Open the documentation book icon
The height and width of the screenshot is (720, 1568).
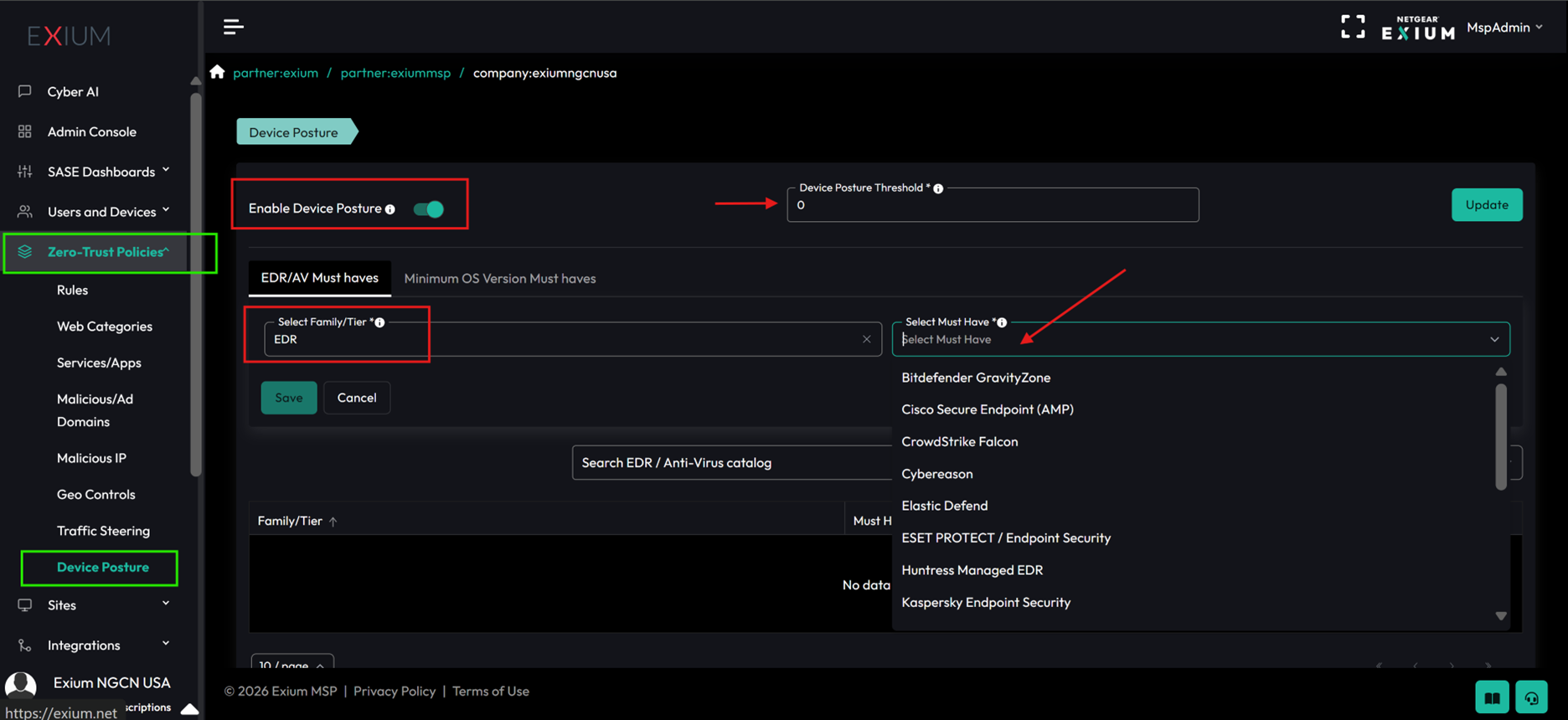coord(1493,697)
